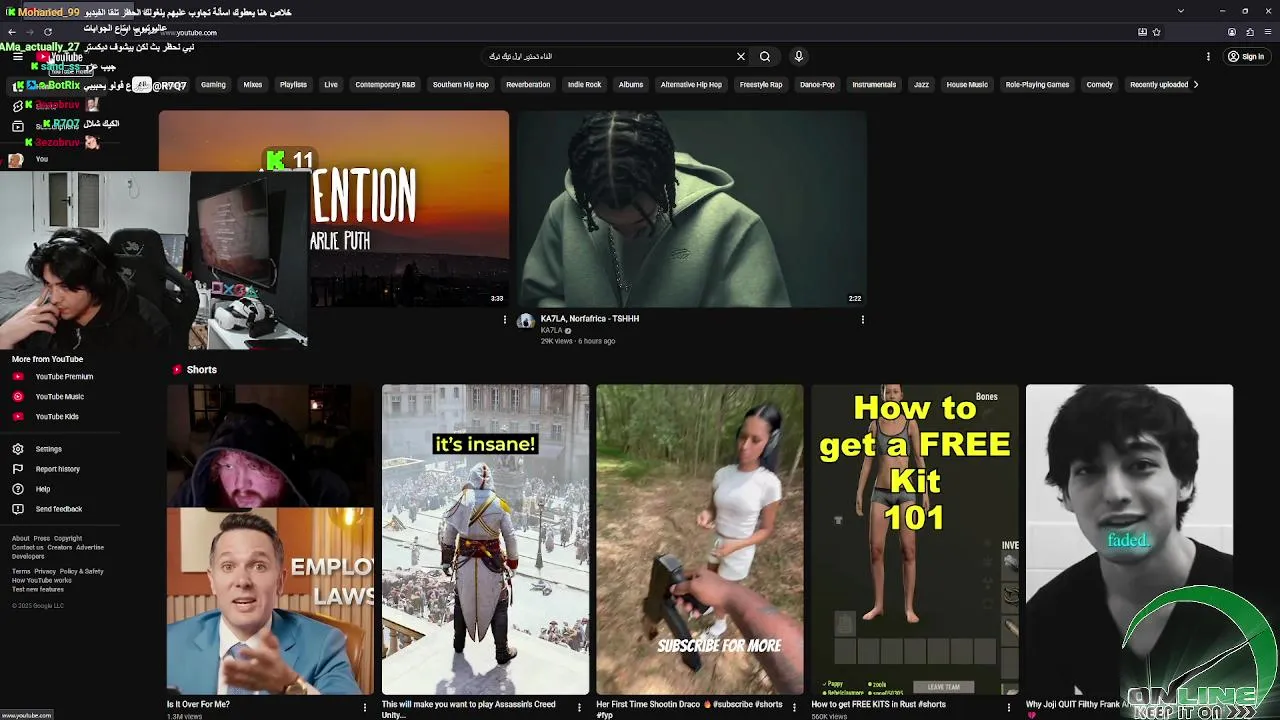Image resolution: width=1280 pixels, height=720 pixels.
Task: Filter by the Indie Rock chip
Action: (584, 85)
